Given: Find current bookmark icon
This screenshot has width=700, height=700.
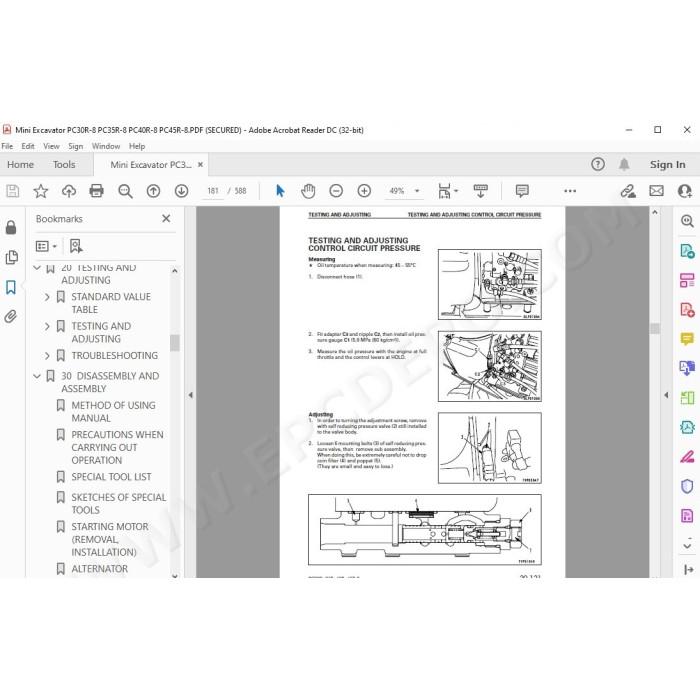Looking at the screenshot, I should point(76,246).
